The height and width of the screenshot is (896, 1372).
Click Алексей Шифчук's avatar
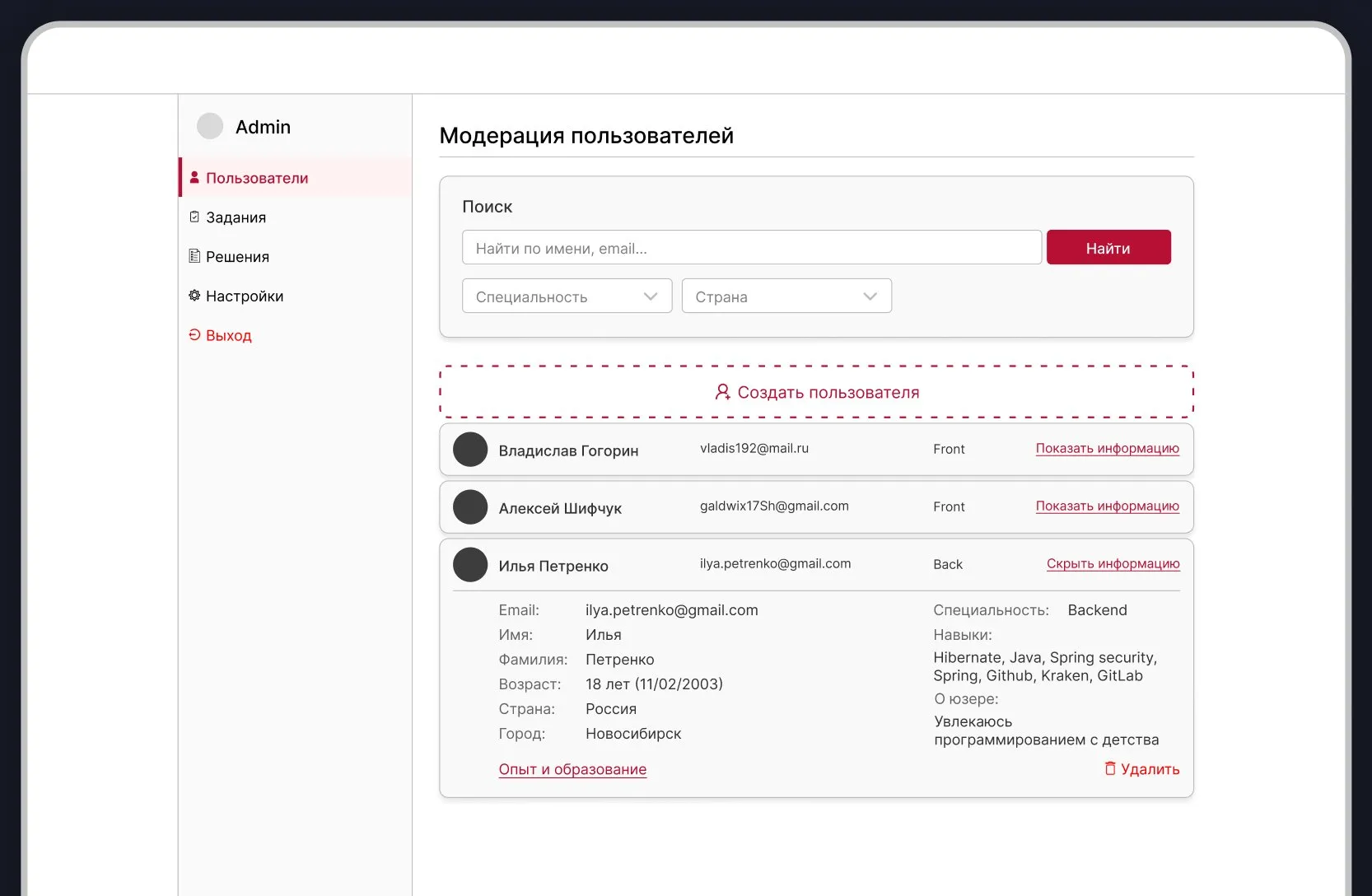[x=470, y=507]
